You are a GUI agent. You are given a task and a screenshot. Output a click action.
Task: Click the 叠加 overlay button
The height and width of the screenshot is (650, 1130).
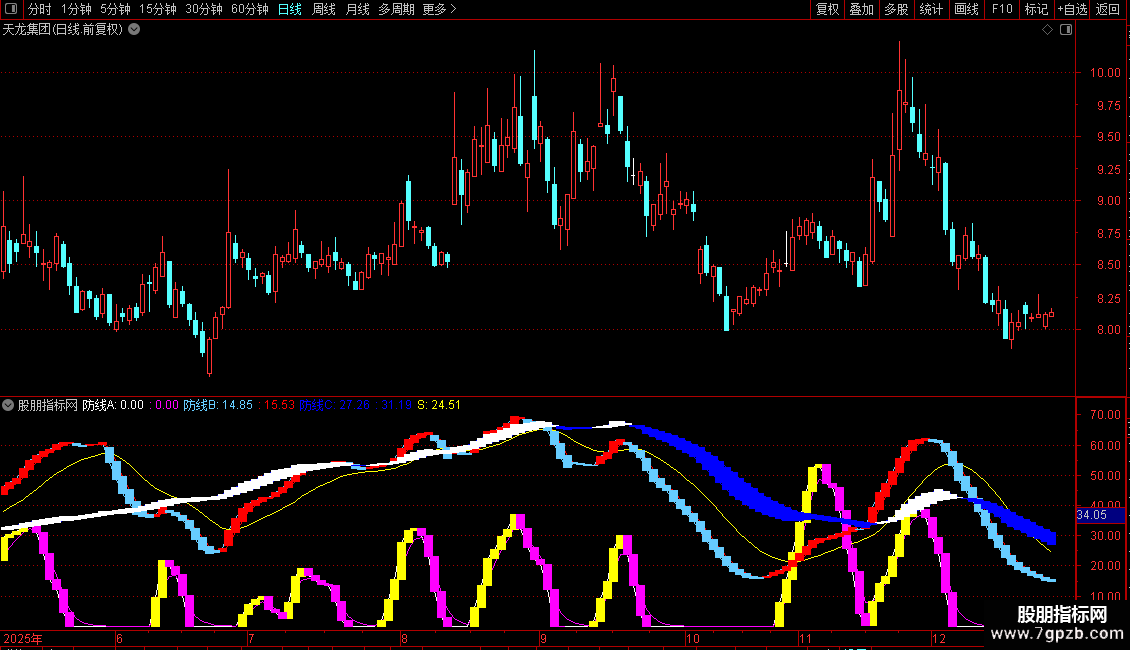pyautogui.click(x=861, y=9)
